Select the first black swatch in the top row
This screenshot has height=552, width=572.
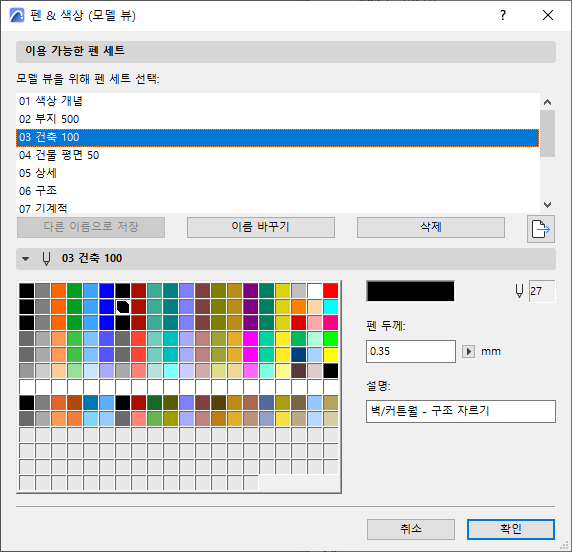click(27, 291)
